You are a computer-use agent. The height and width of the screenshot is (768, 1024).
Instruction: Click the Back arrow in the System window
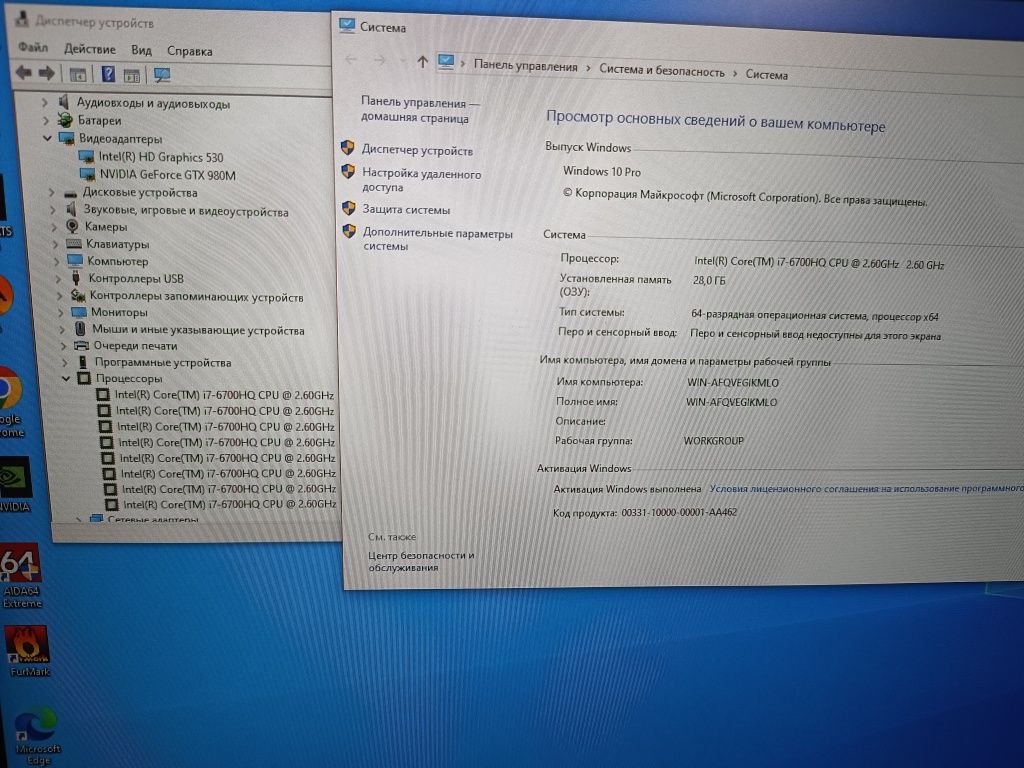[x=351, y=60]
